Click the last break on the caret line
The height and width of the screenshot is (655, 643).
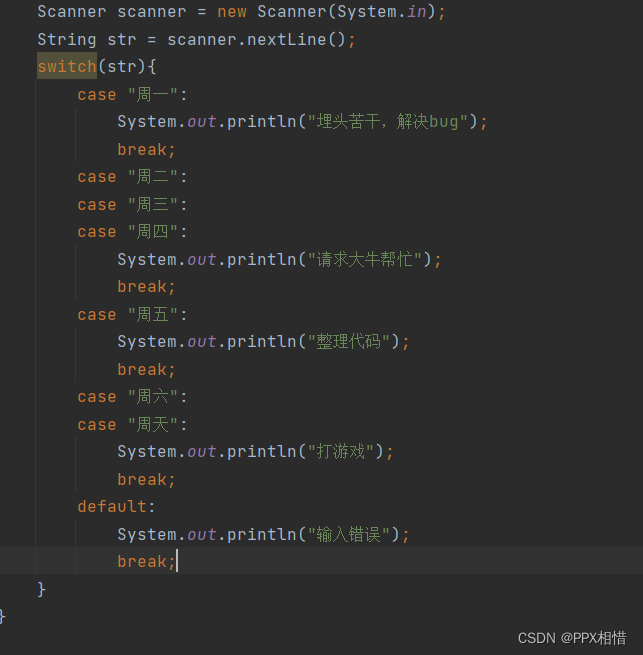point(146,561)
